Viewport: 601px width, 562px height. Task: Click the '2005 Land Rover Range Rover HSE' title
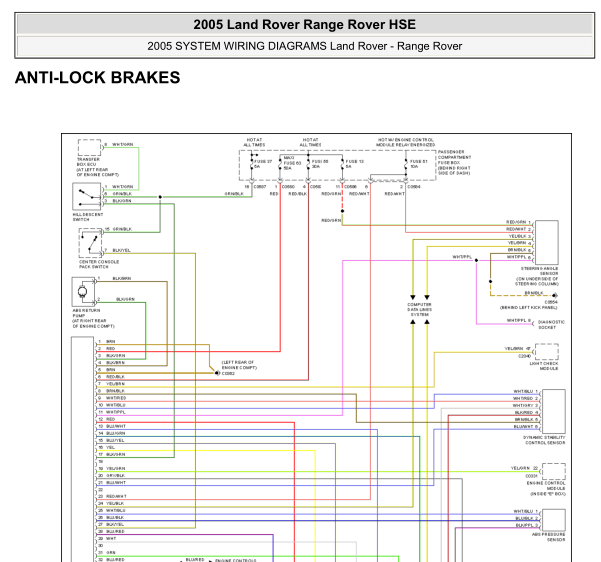click(x=304, y=25)
